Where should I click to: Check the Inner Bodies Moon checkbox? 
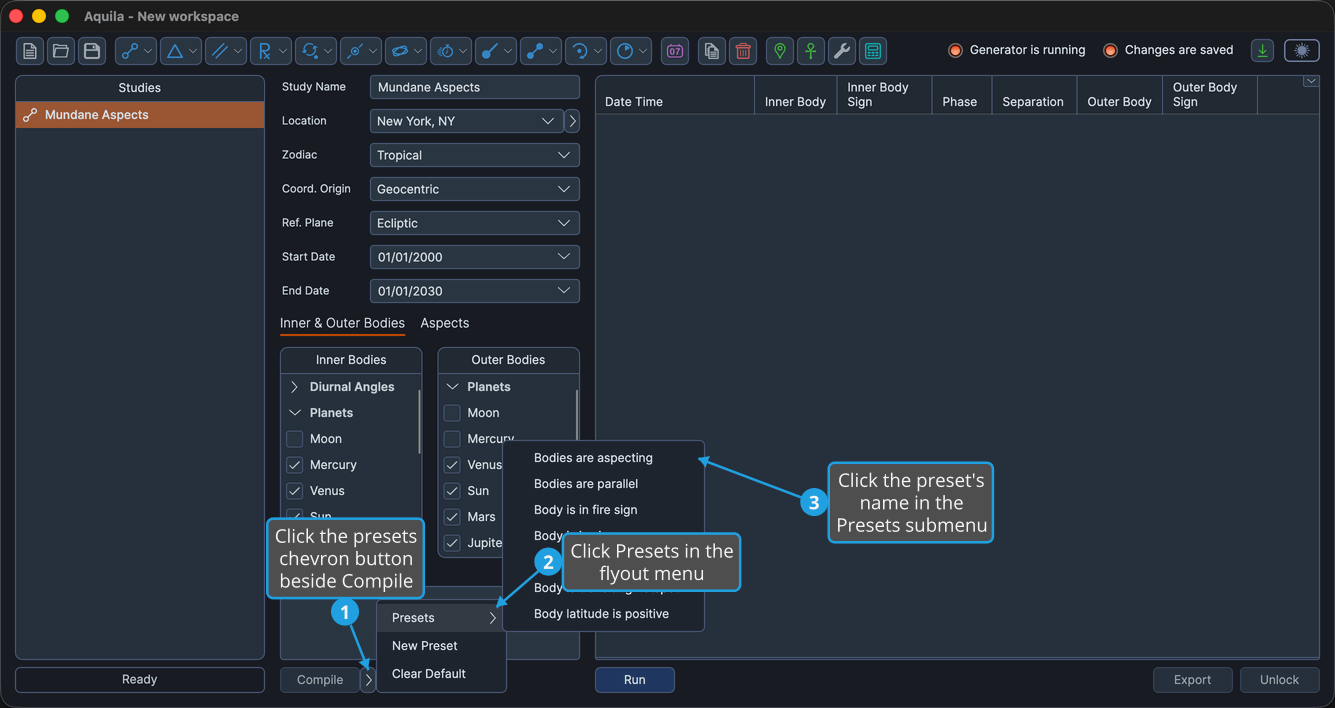point(295,439)
